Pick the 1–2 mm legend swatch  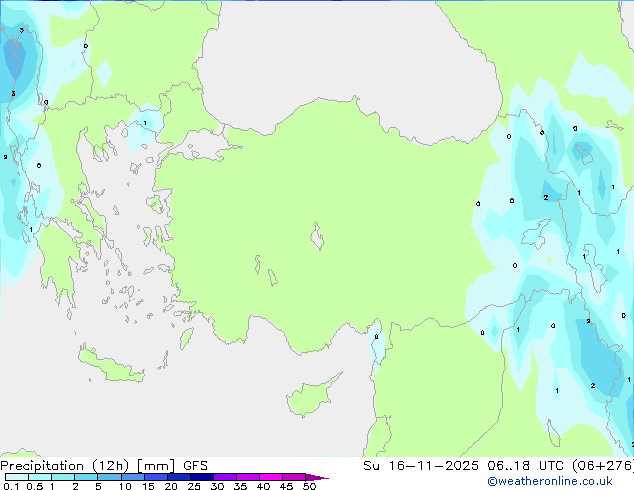(x=63, y=477)
